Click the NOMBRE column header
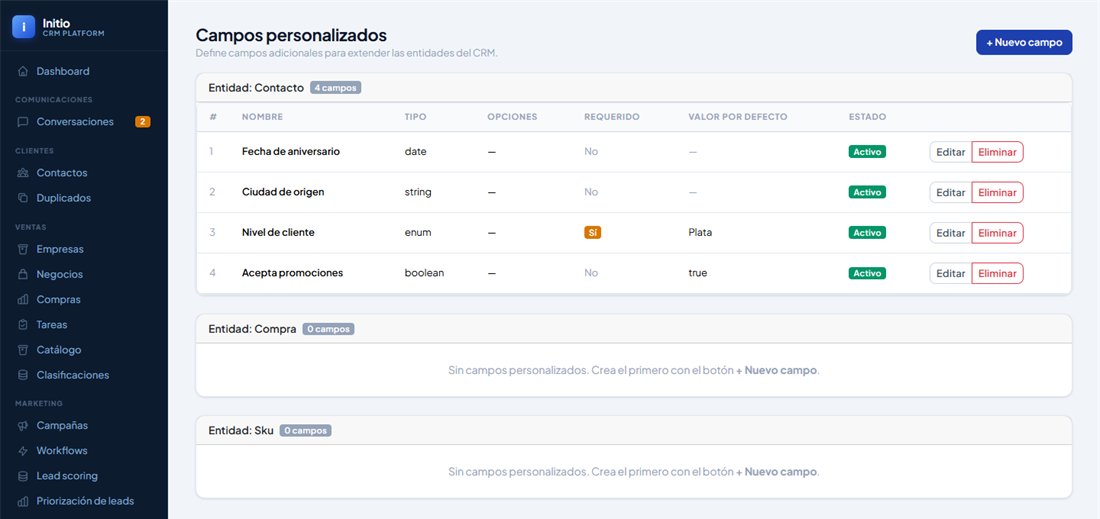This screenshot has width=1100, height=519. click(x=262, y=117)
